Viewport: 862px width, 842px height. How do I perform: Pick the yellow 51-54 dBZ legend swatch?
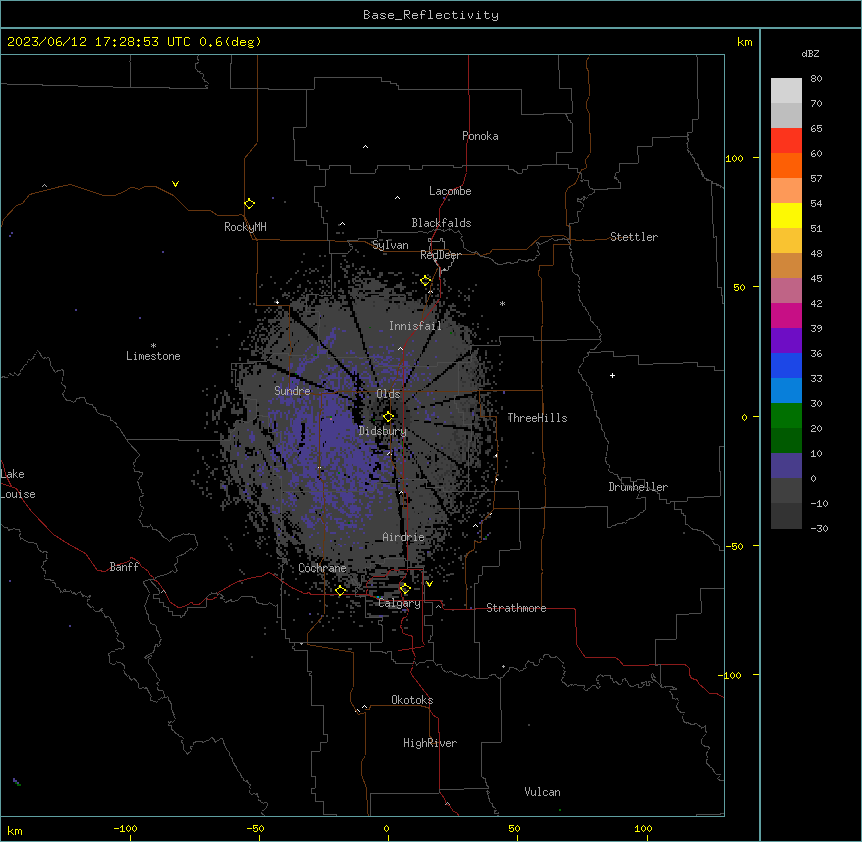click(x=786, y=215)
